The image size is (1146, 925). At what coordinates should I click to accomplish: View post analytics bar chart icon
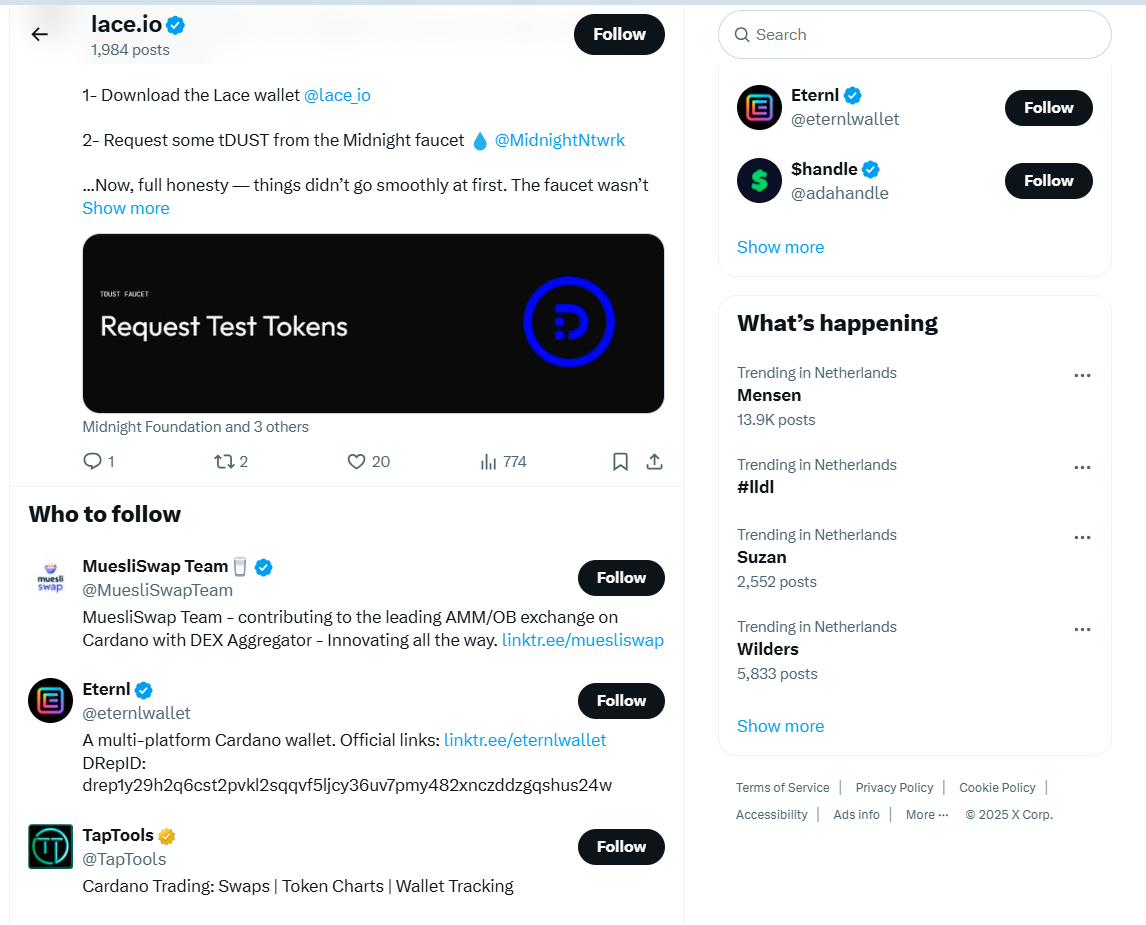point(489,461)
